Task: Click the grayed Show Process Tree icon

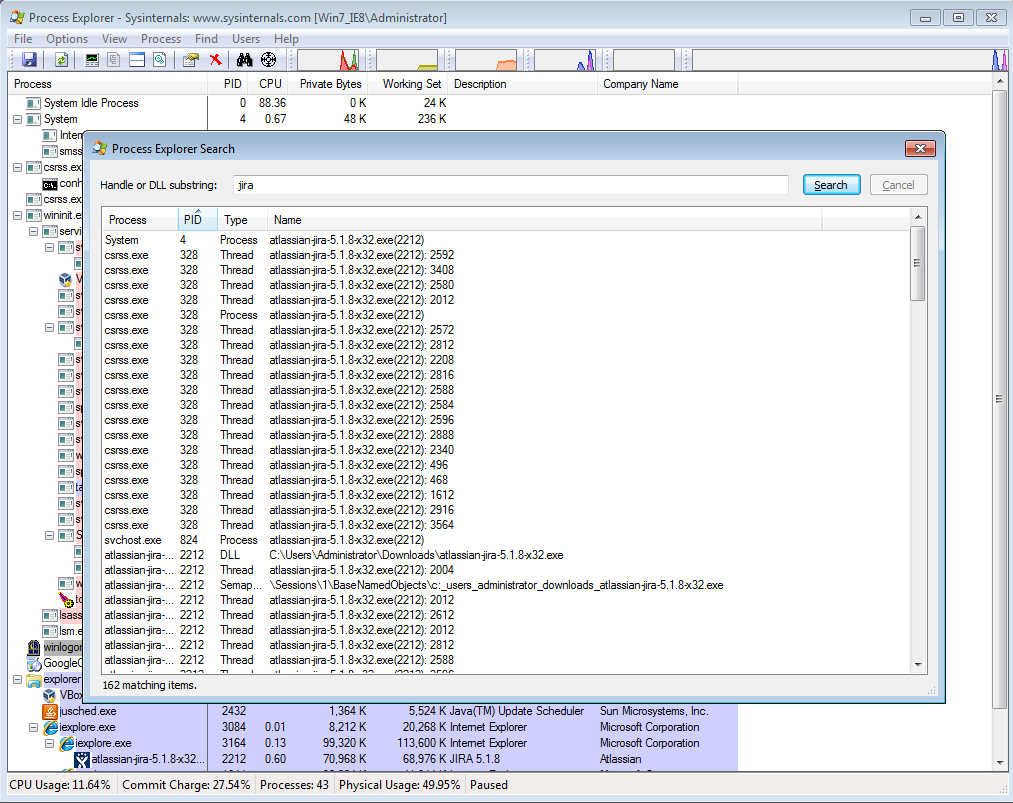Action: 114,60
